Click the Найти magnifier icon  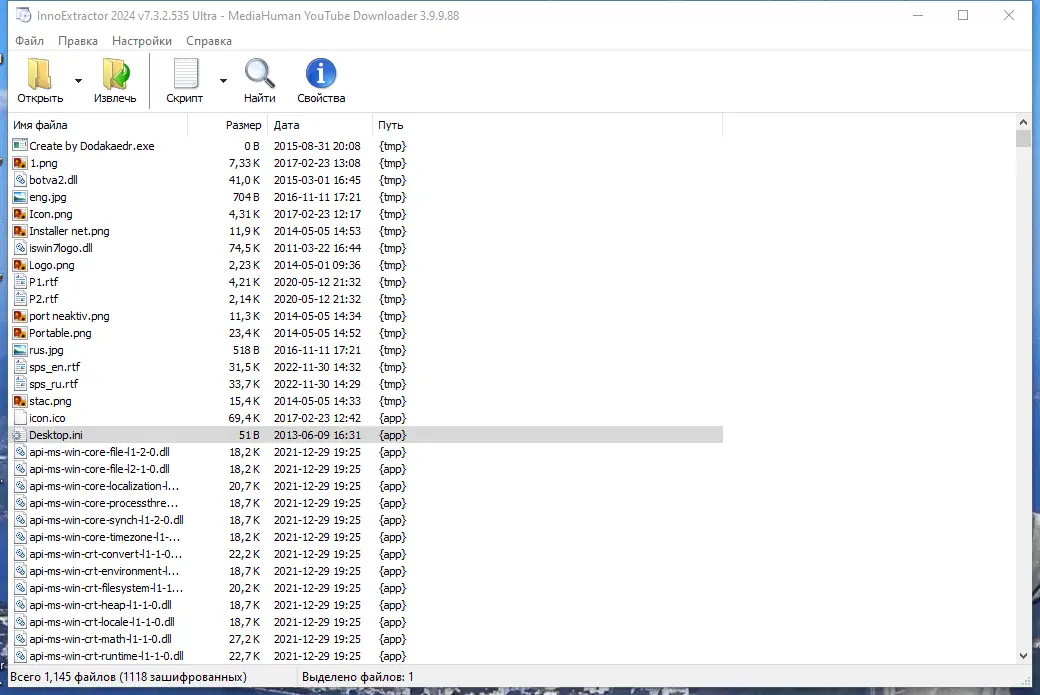(259, 74)
